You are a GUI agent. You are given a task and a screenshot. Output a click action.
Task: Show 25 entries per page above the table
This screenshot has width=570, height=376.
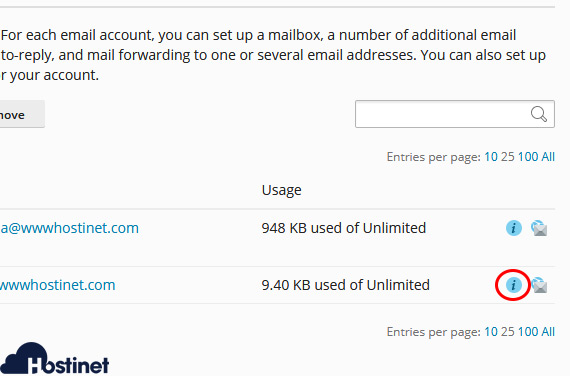pos(507,157)
